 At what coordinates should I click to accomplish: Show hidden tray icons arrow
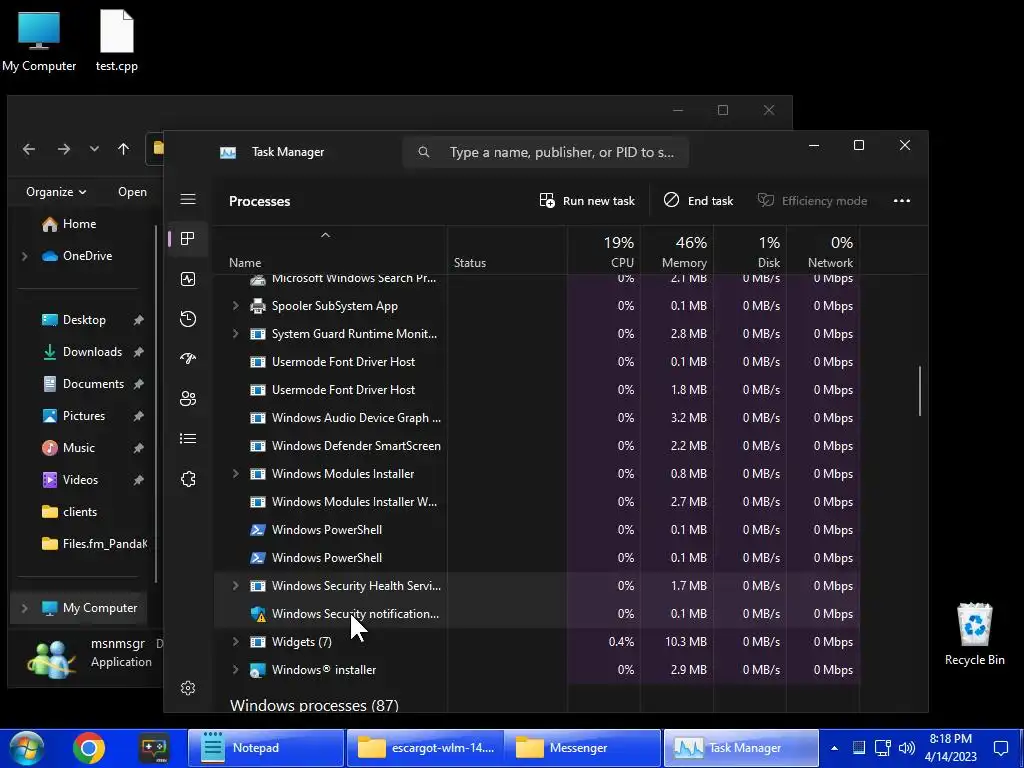[x=835, y=748]
